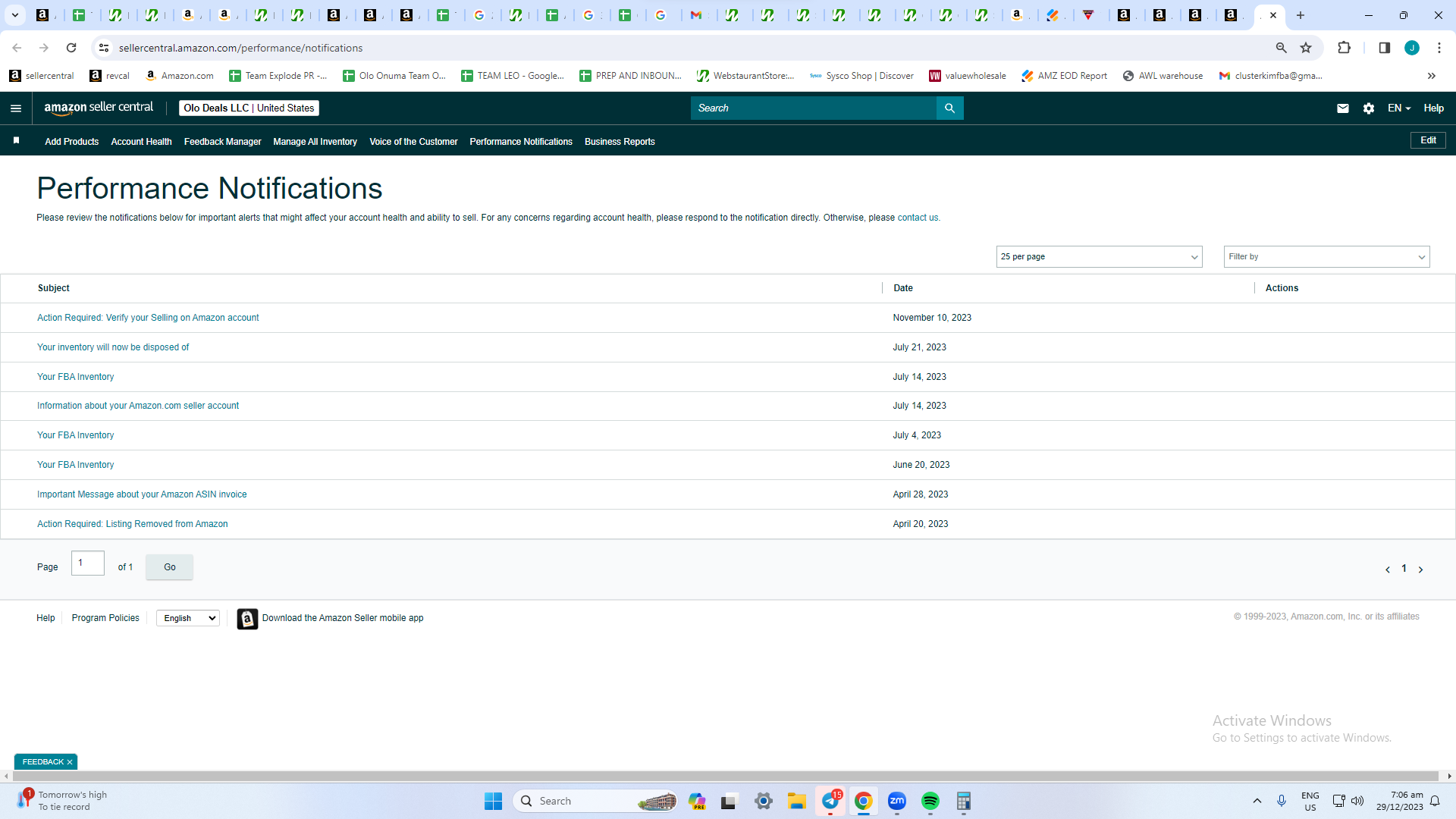1456x819 pixels.
Task: View site information icon in address bar
Action: click(104, 48)
